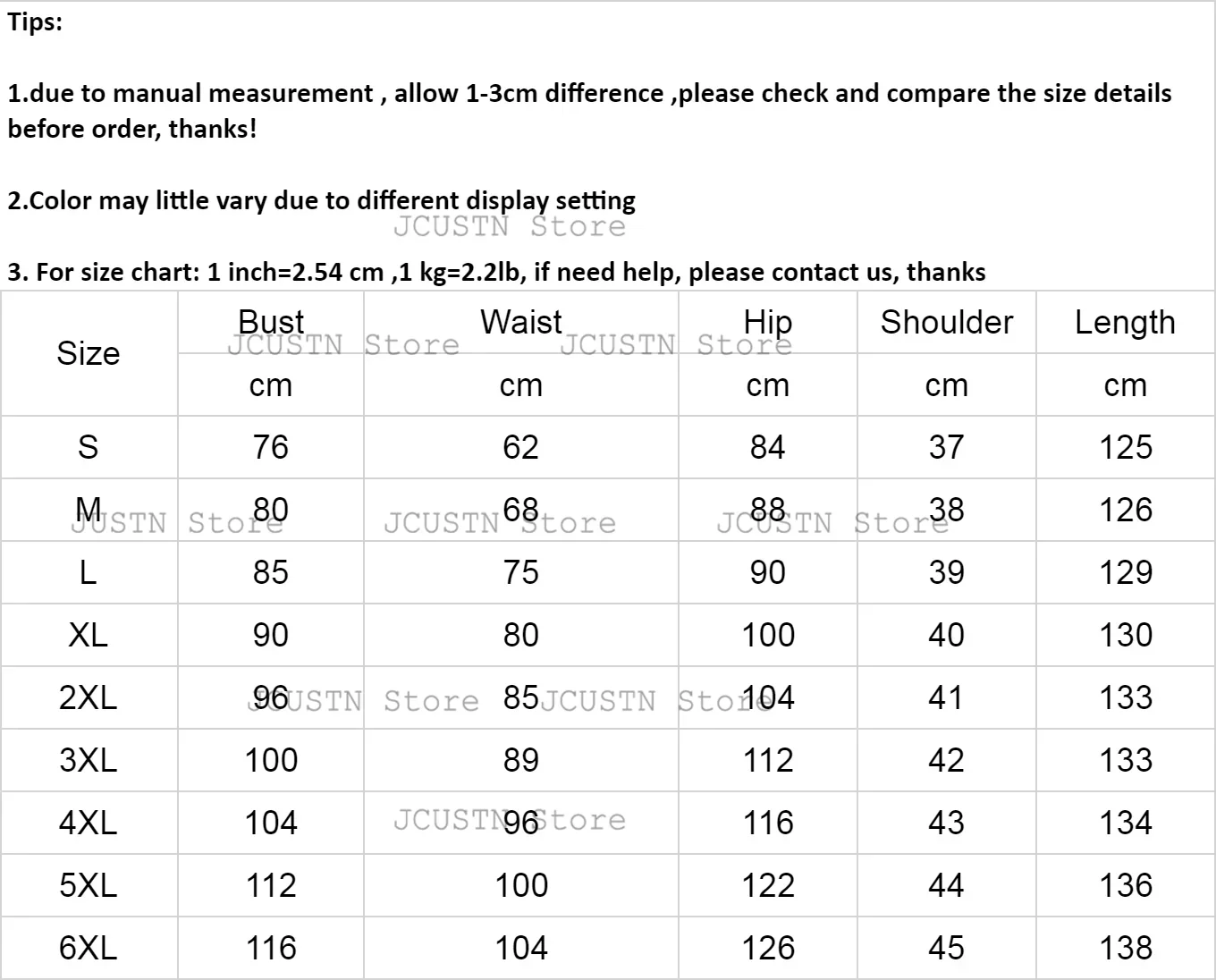The width and height of the screenshot is (1216, 980).
Task: Select the Length column header
Action: [1125, 322]
